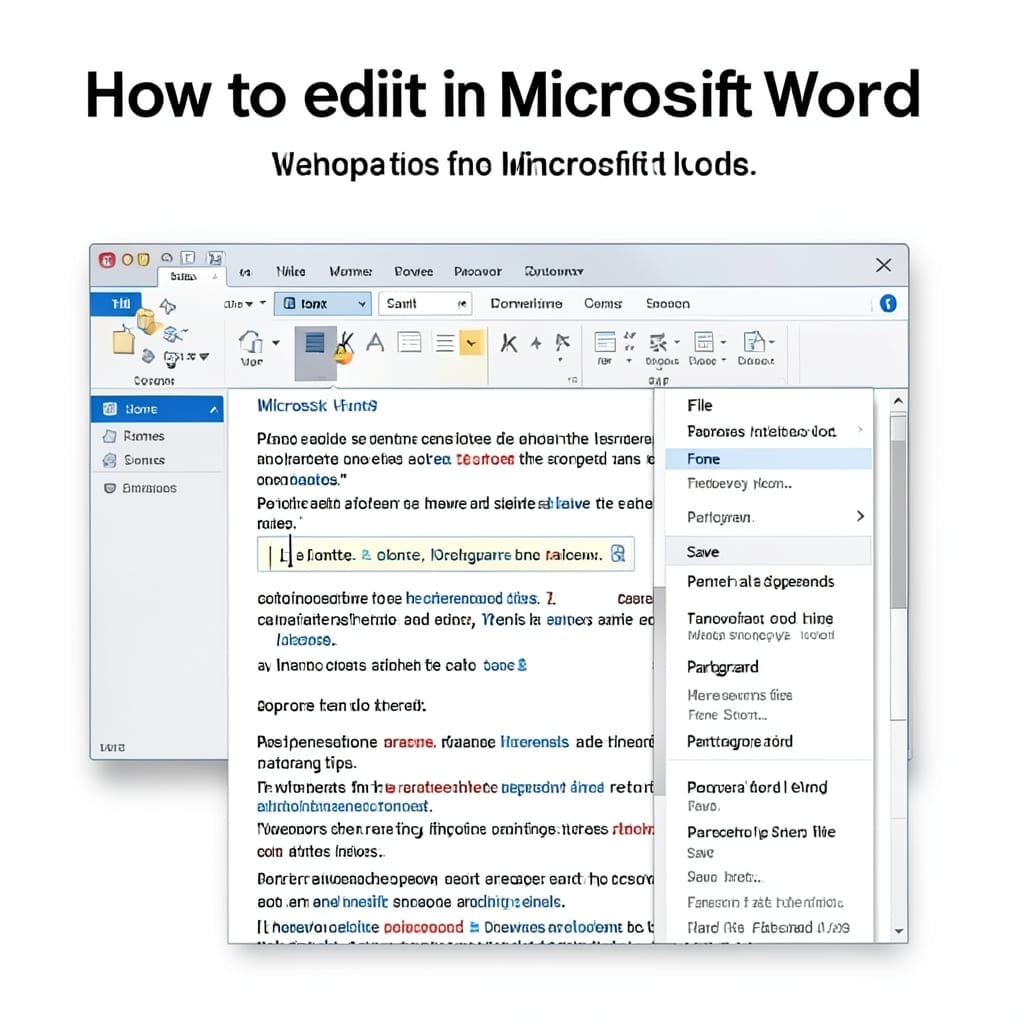Select highlighted Fone context menu entry
This screenshot has height=1024, width=1024.
point(769,459)
